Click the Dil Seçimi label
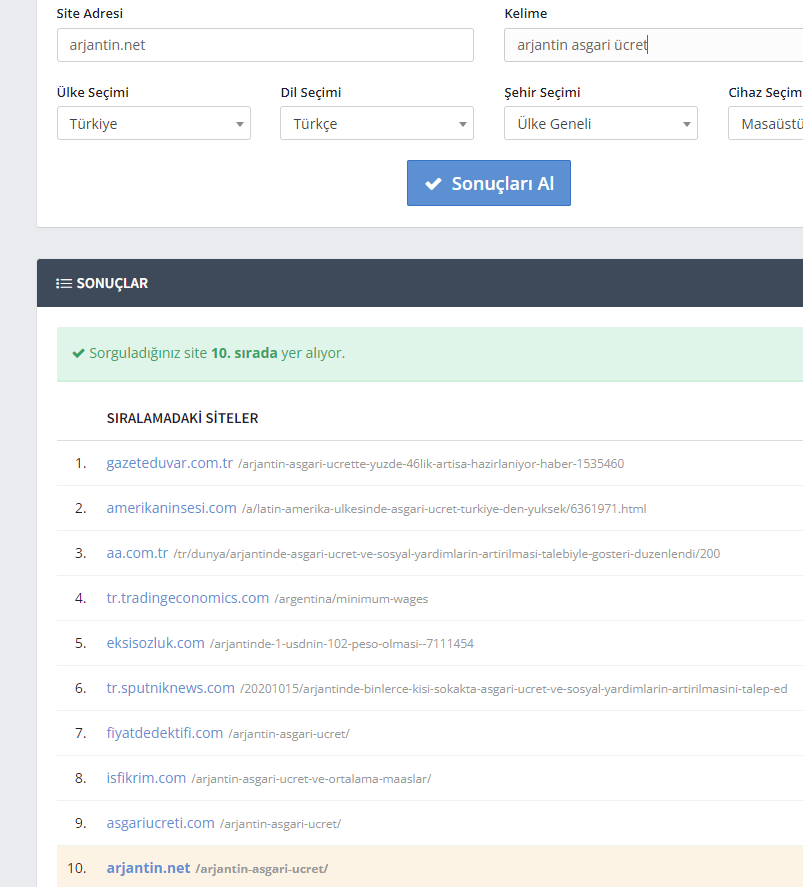Viewport: 803px width, 887px height. coord(311,92)
